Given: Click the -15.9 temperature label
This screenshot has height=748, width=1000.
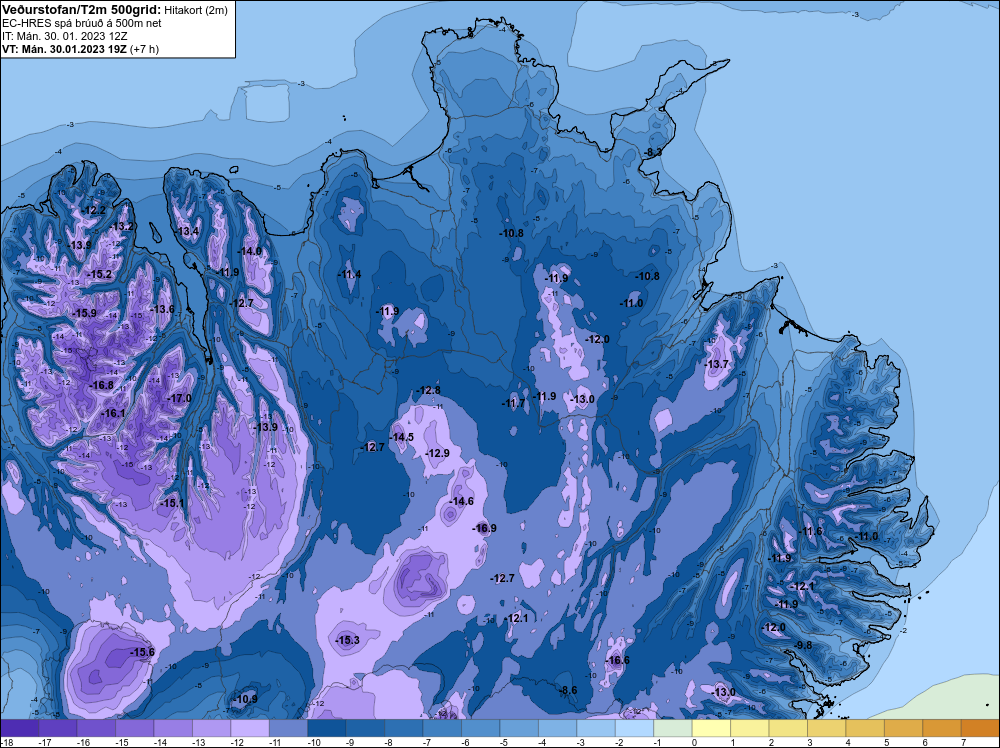Looking at the screenshot, I should tap(85, 313).
